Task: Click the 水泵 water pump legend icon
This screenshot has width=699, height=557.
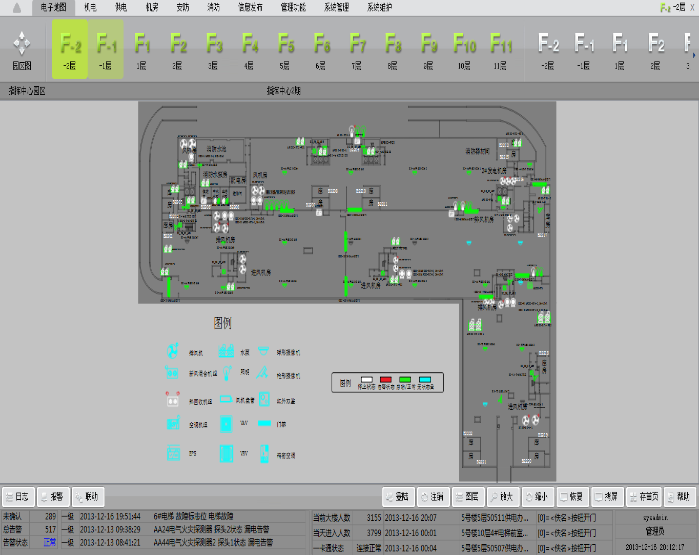Action: point(226,351)
